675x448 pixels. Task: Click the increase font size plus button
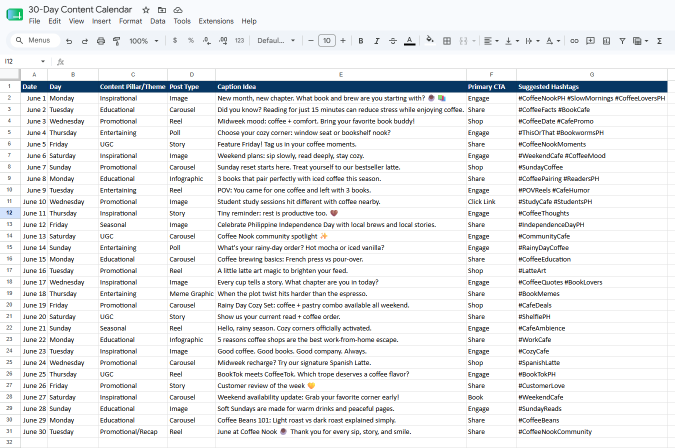tap(343, 40)
